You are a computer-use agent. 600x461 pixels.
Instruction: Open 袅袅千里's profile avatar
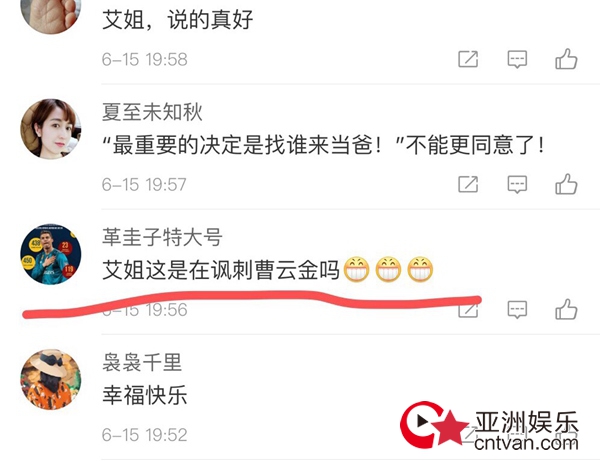(51, 380)
